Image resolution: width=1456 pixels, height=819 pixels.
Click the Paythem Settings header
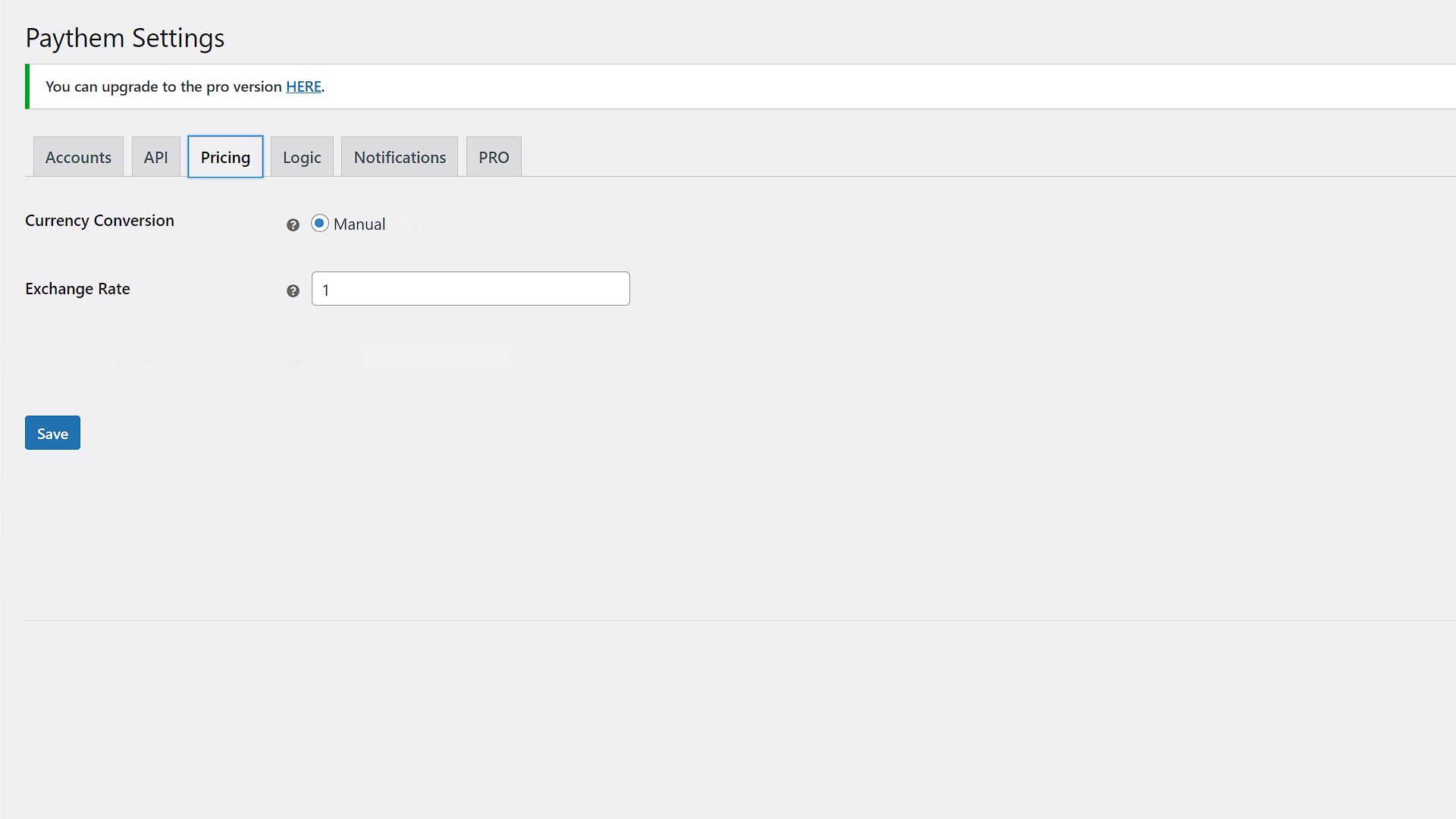point(125,37)
